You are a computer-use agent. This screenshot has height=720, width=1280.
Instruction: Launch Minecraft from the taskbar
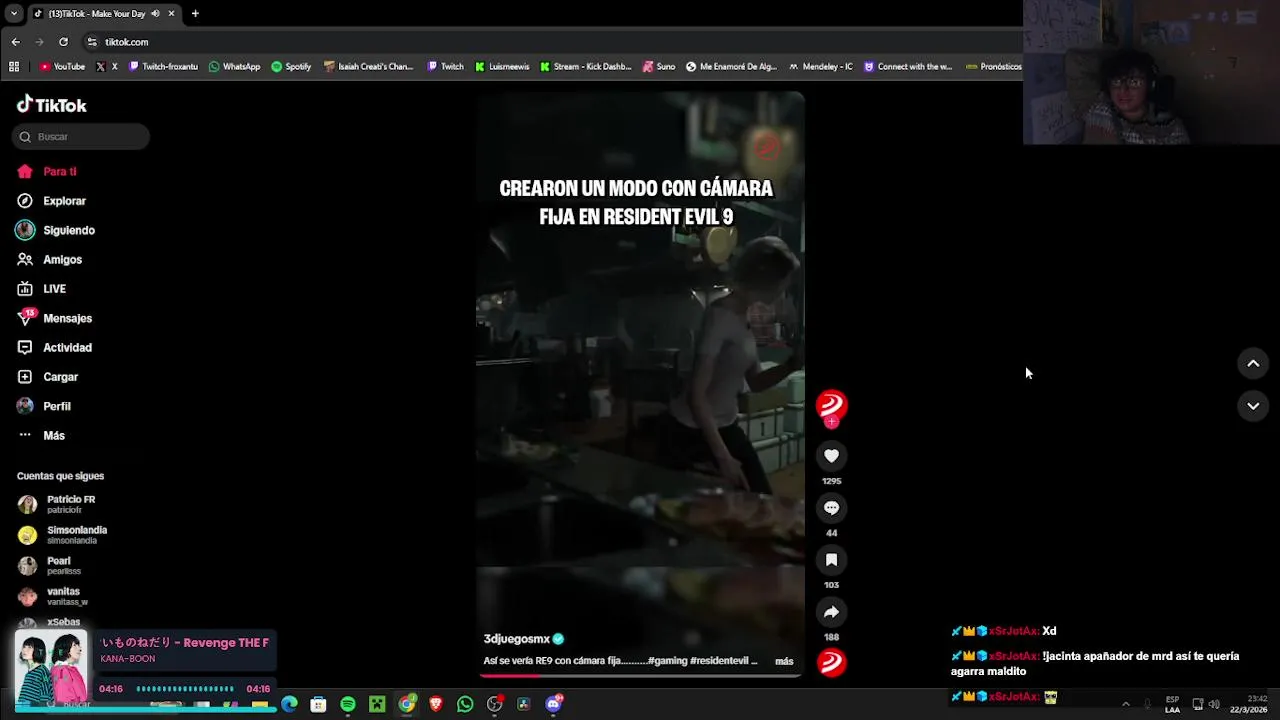coord(377,704)
